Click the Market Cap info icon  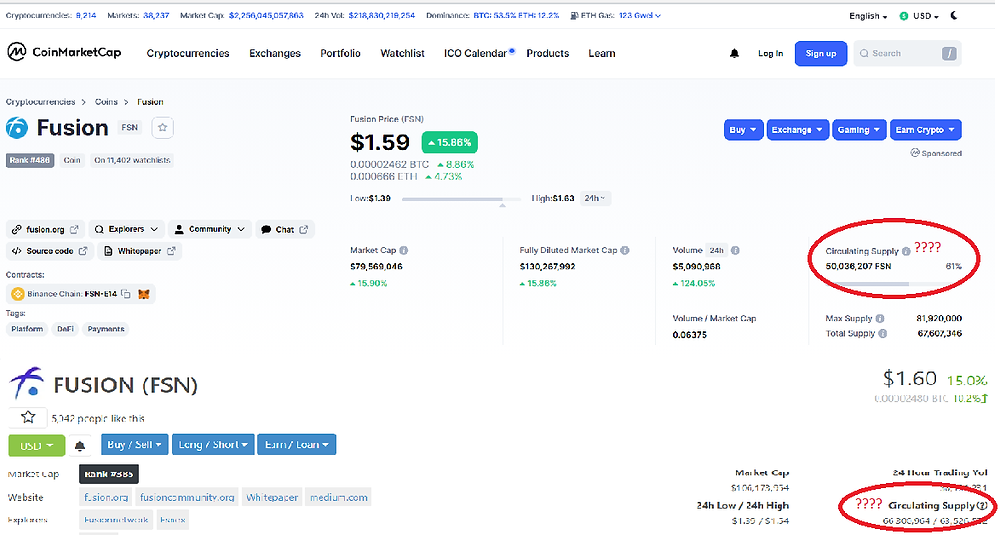tap(404, 251)
